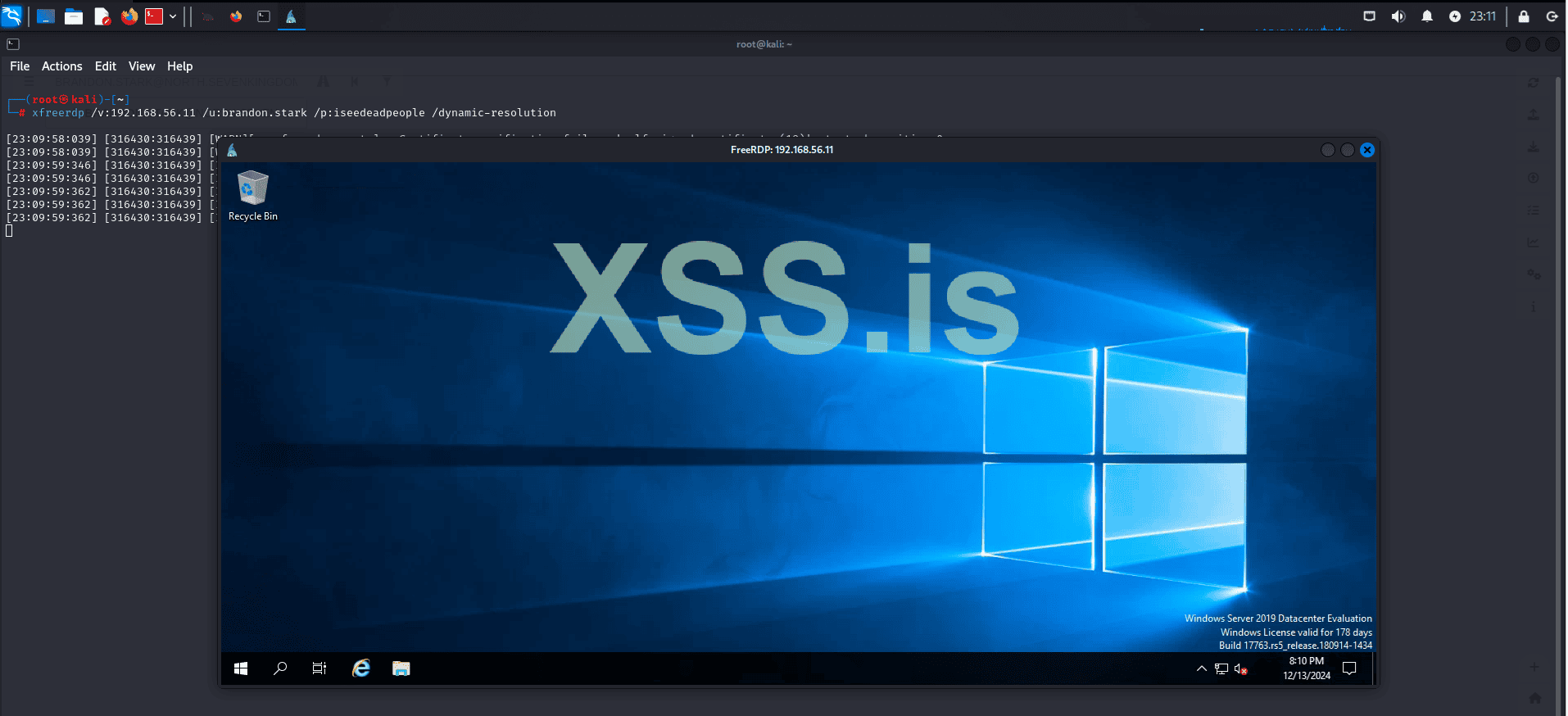The height and width of the screenshot is (716, 1568).
Task: Click the Kali network connection tray icon
Action: coord(1369,16)
